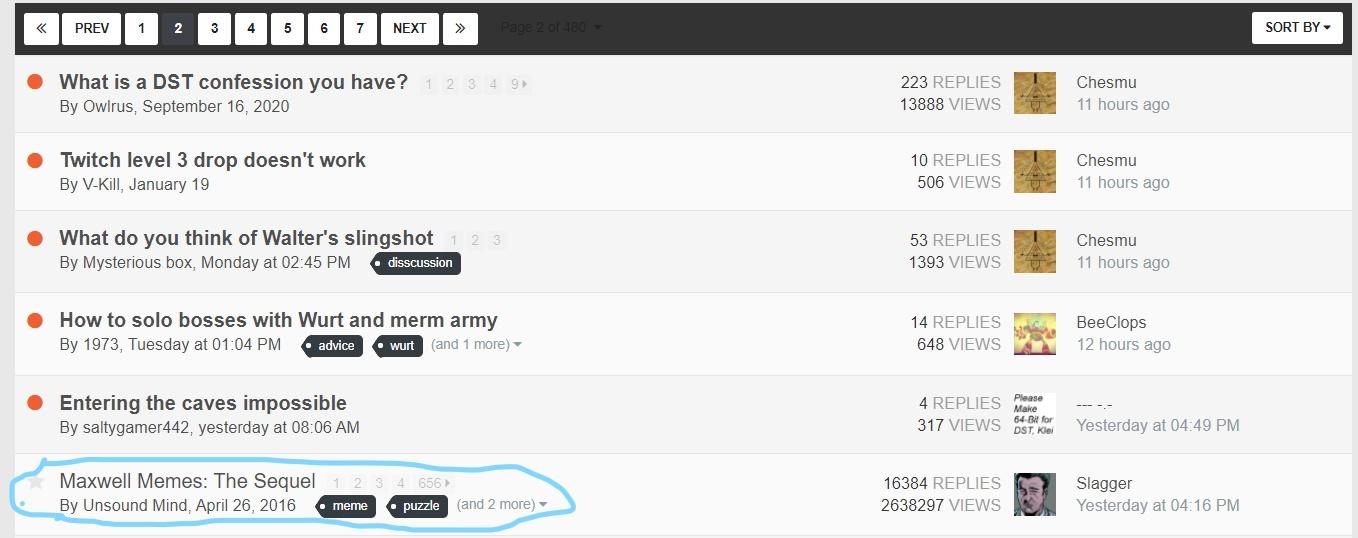This screenshot has height=538, width=1358.
Task: Open author Mysterious box profile link
Action: pos(138,262)
